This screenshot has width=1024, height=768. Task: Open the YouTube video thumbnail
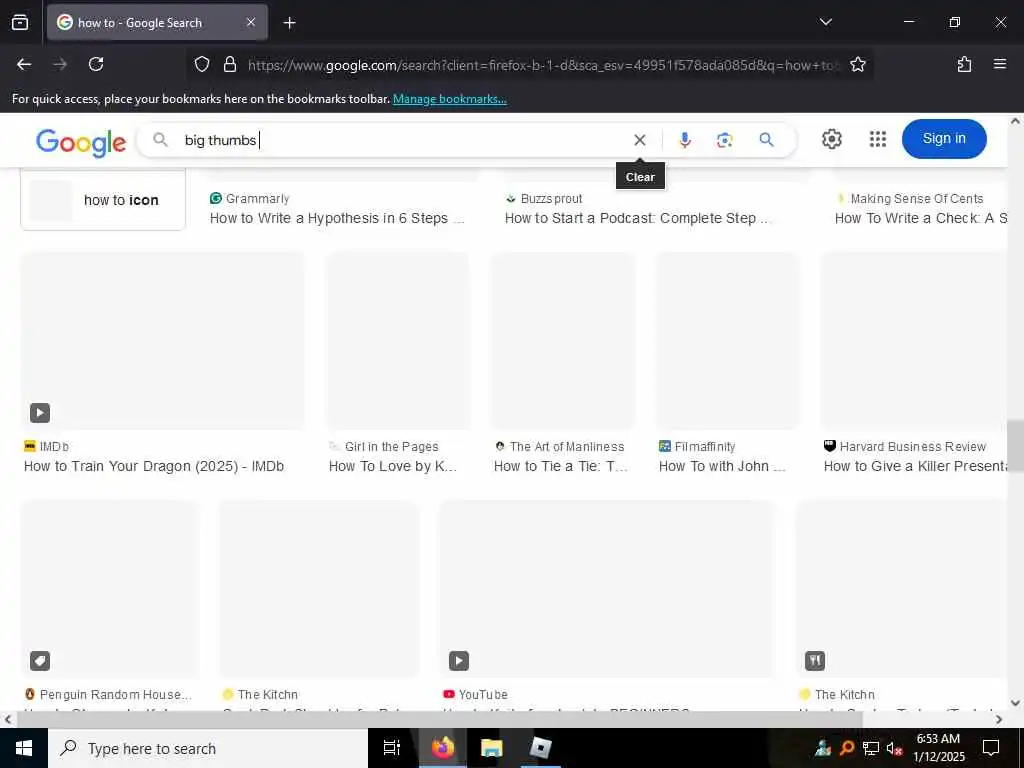[x=607, y=589]
